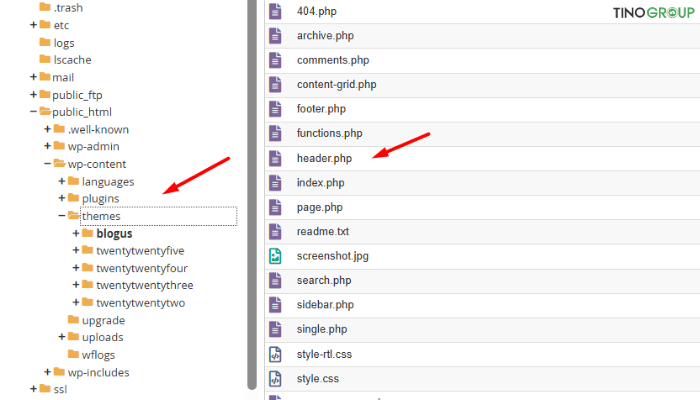Click the blogus folder icon
The height and width of the screenshot is (400, 700).
point(88,233)
